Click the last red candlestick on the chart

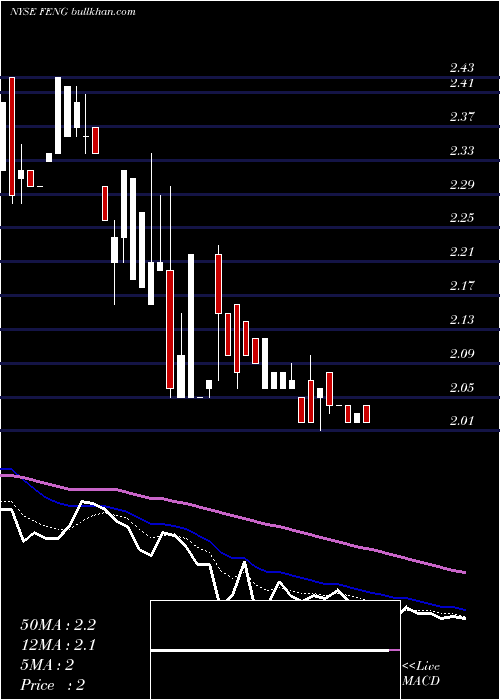tap(367, 414)
